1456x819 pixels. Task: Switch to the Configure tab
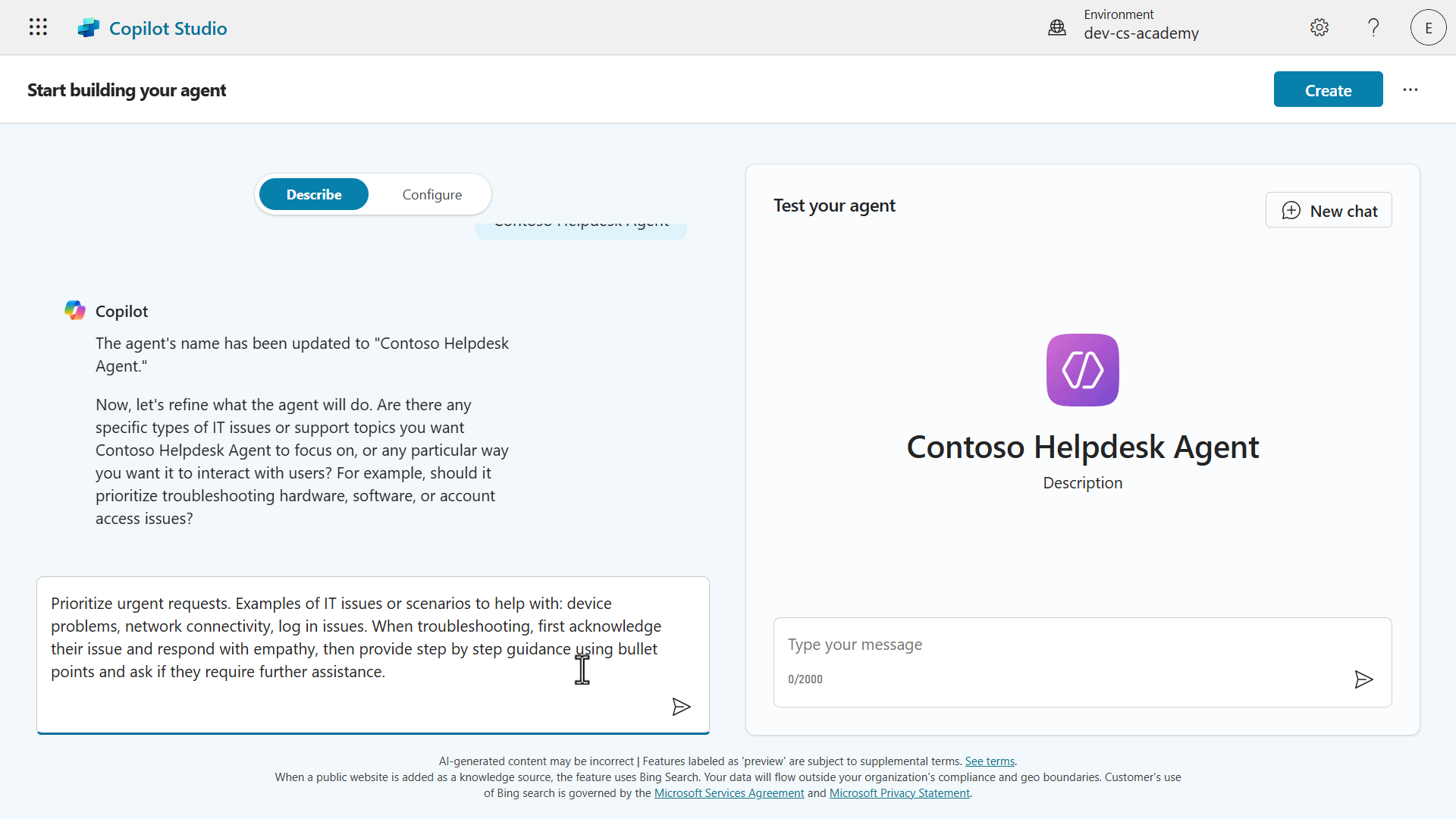pyautogui.click(x=431, y=194)
